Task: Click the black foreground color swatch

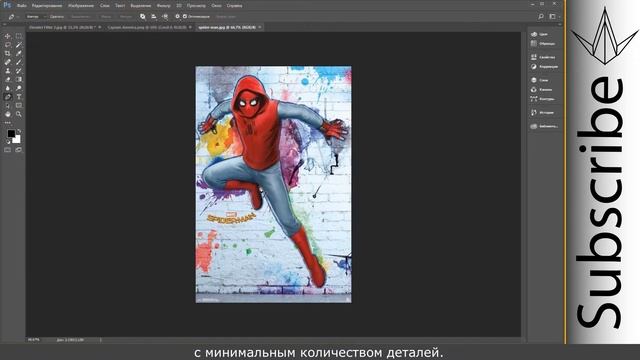Action: point(11,133)
